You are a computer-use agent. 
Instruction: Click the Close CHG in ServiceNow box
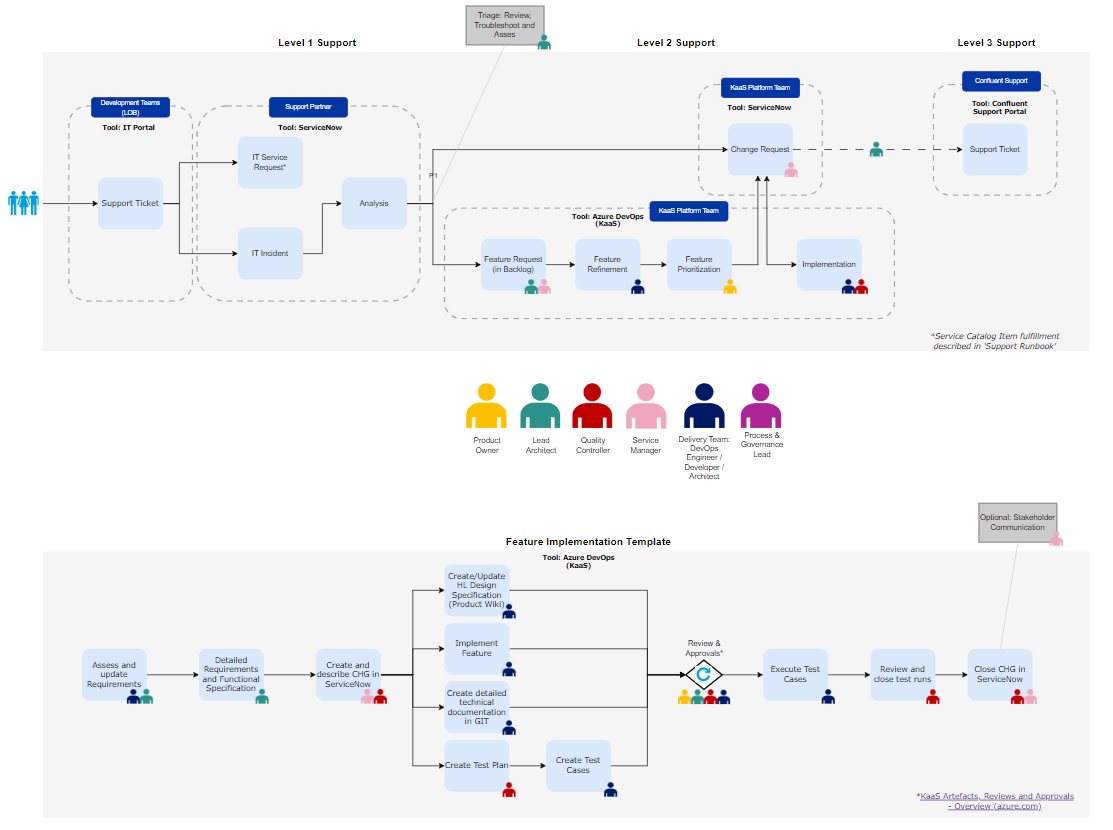tap(1000, 675)
